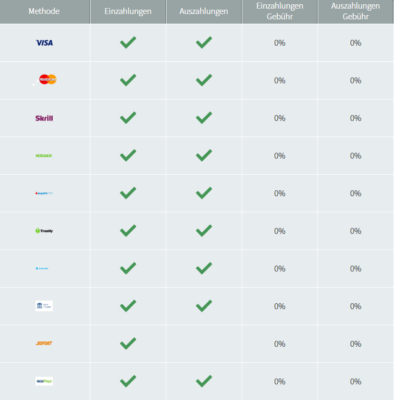Click the empty Auszahlungen cell for Sofort

204,344
